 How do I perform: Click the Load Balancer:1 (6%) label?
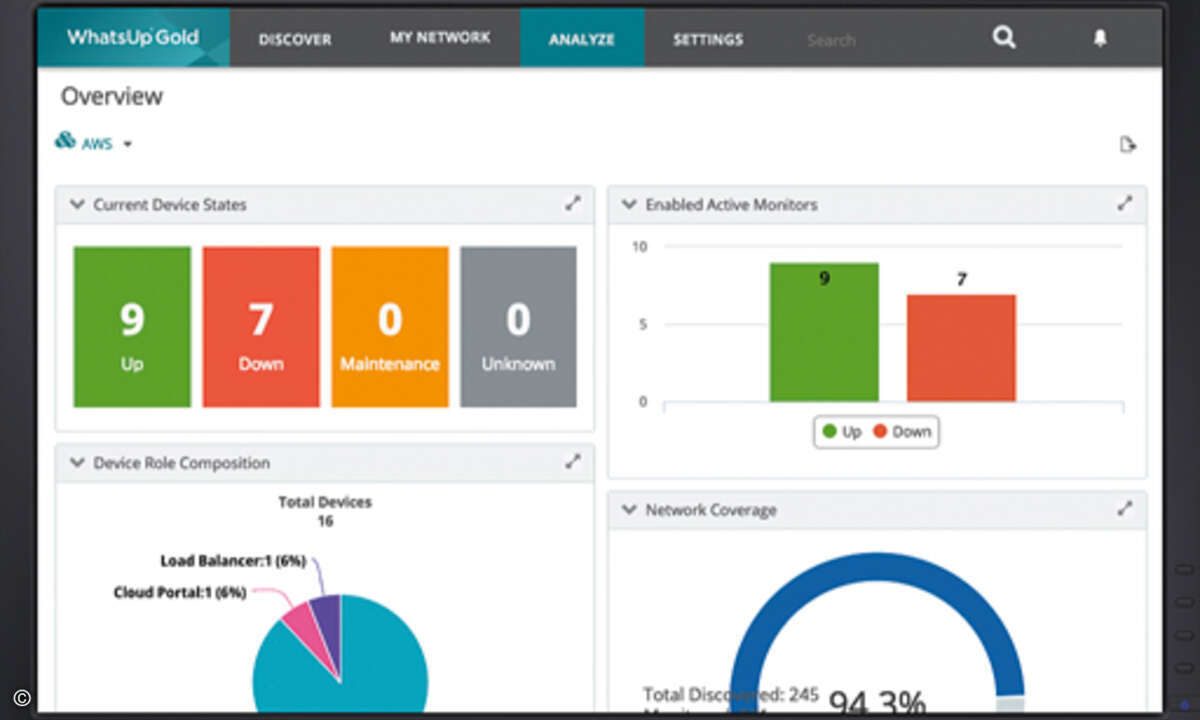tap(232, 561)
